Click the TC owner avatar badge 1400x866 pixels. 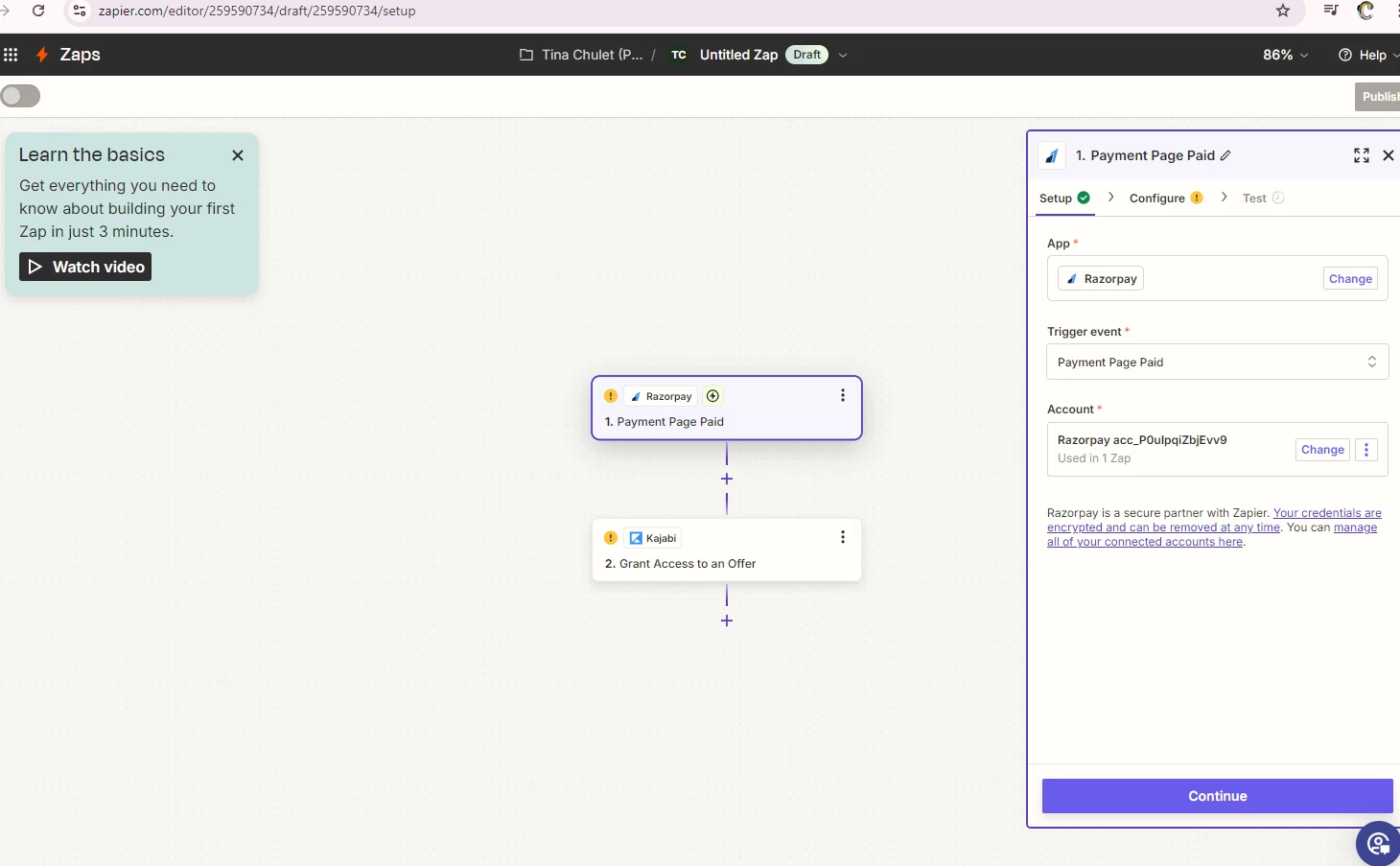coord(679,55)
